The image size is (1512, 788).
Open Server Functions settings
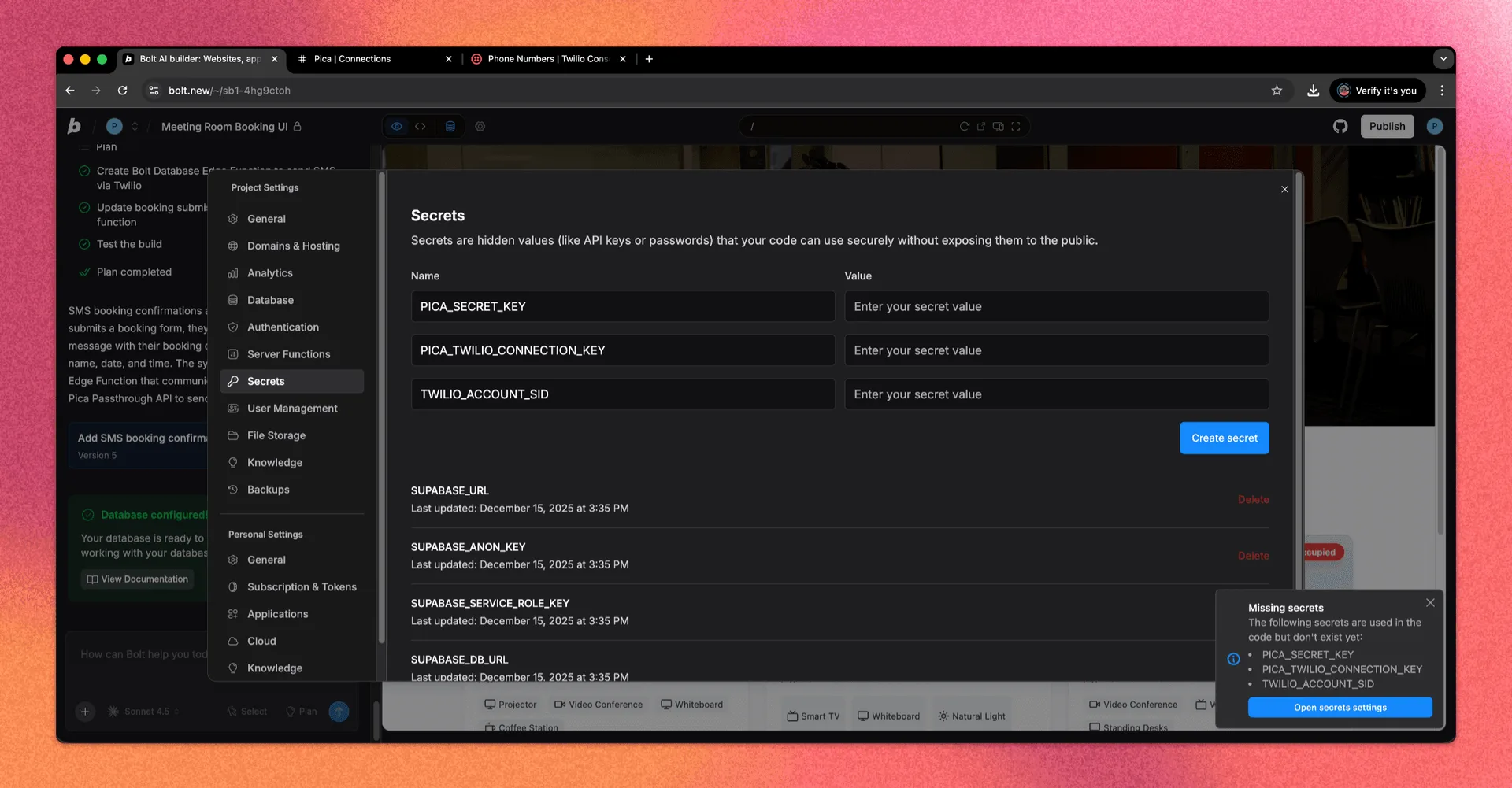click(x=291, y=354)
